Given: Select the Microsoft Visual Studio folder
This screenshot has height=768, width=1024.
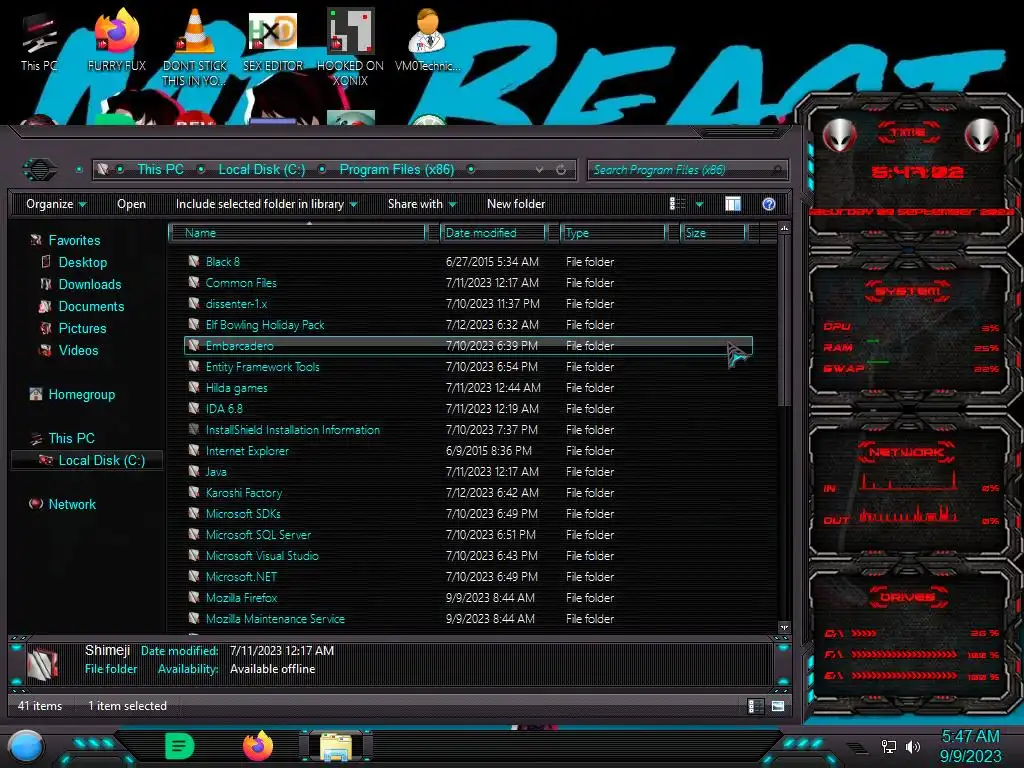Looking at the screenshot, I should [468, 556].
